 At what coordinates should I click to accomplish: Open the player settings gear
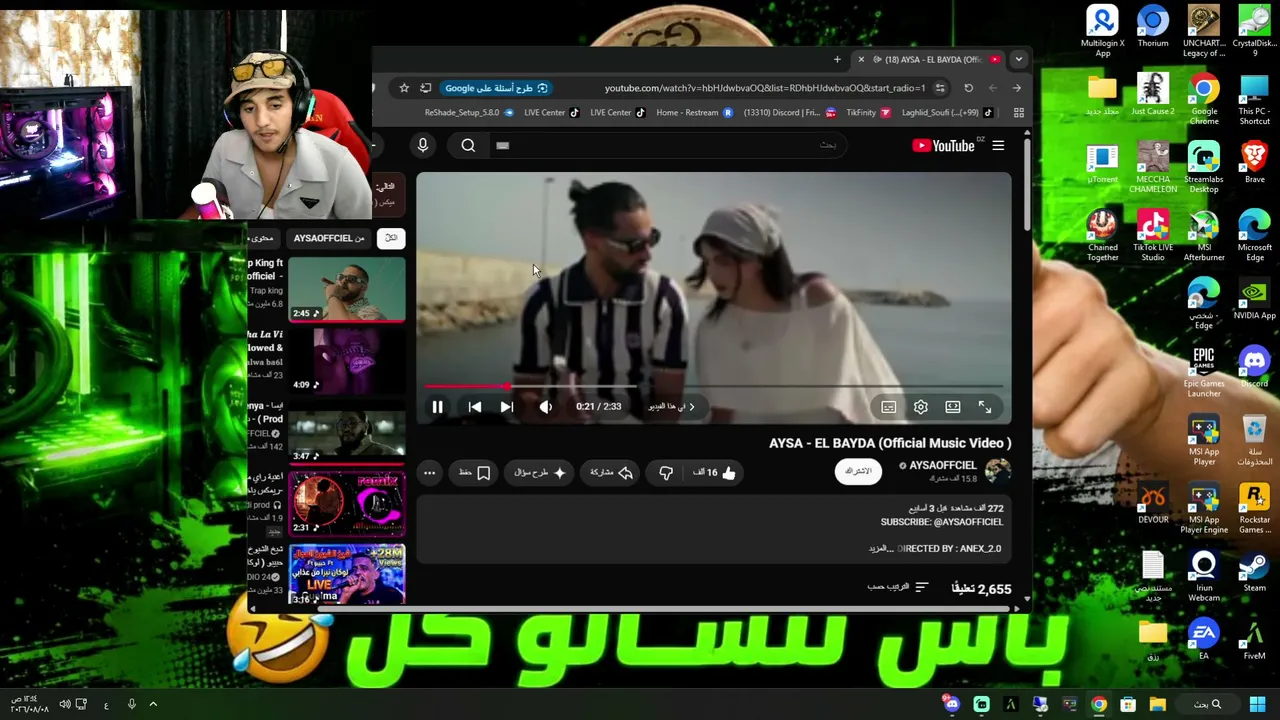(x=920, y=407)
